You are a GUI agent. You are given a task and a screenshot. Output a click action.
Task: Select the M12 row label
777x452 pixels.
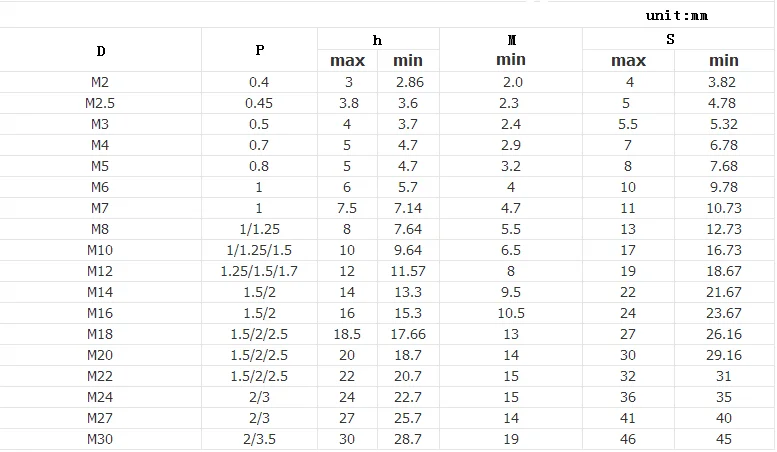tap(100, 271)
